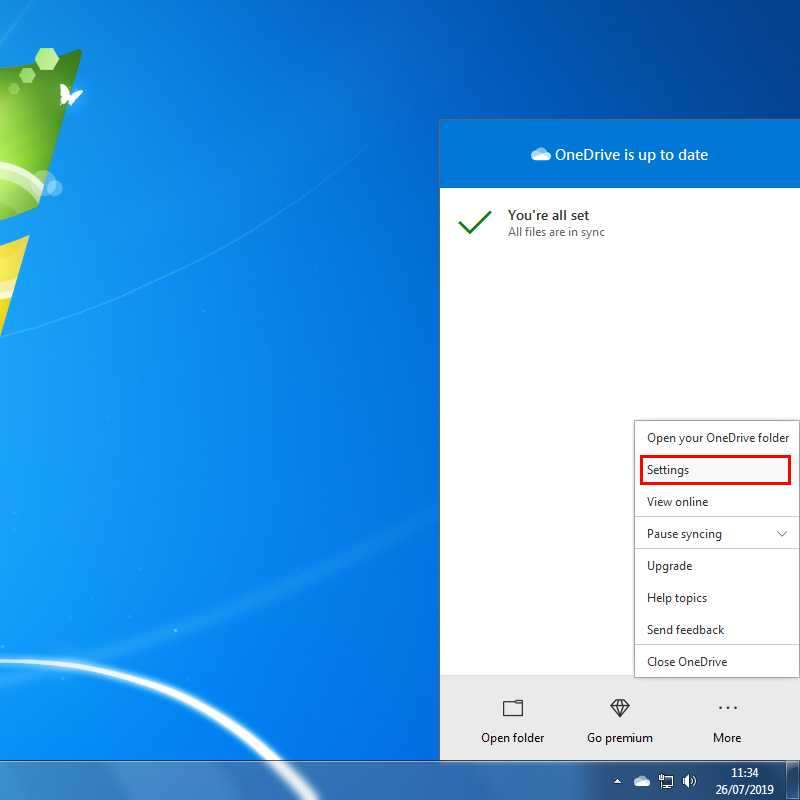Open network icon in system tray
The height and width of the screenshot is (800, 800).
point(665,781)
